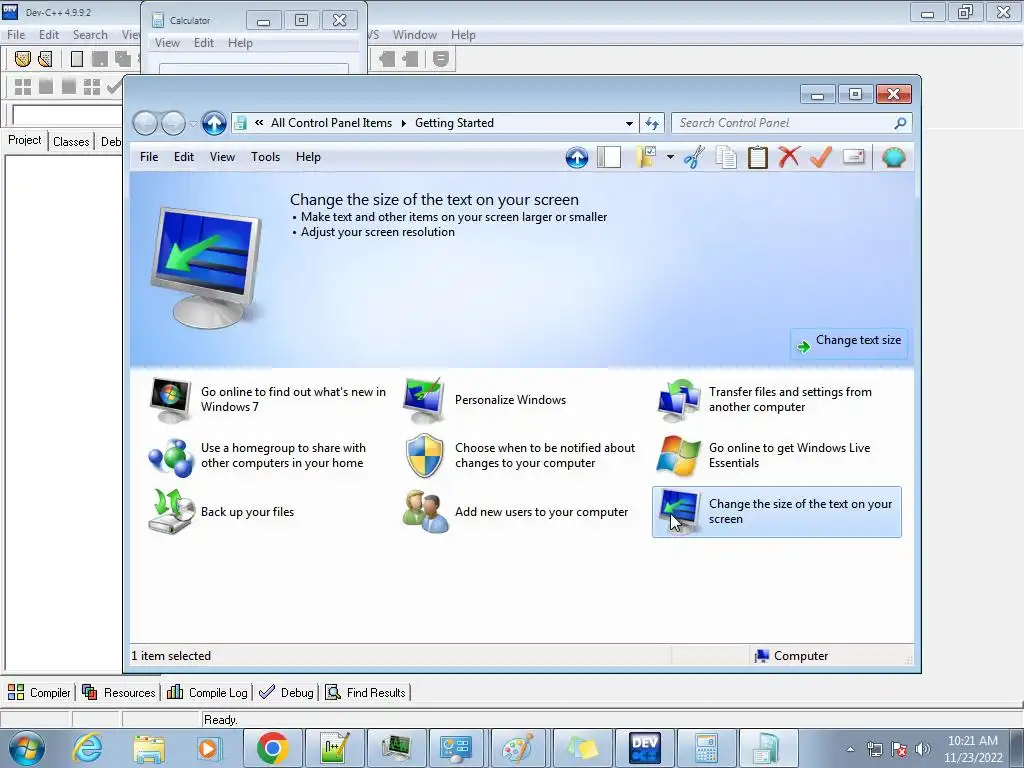Click the first shield icon in Dev-C++ toolbar
Image resolution: width=1024 pixels, height=768 pixels.
click(x=23, y=59)
